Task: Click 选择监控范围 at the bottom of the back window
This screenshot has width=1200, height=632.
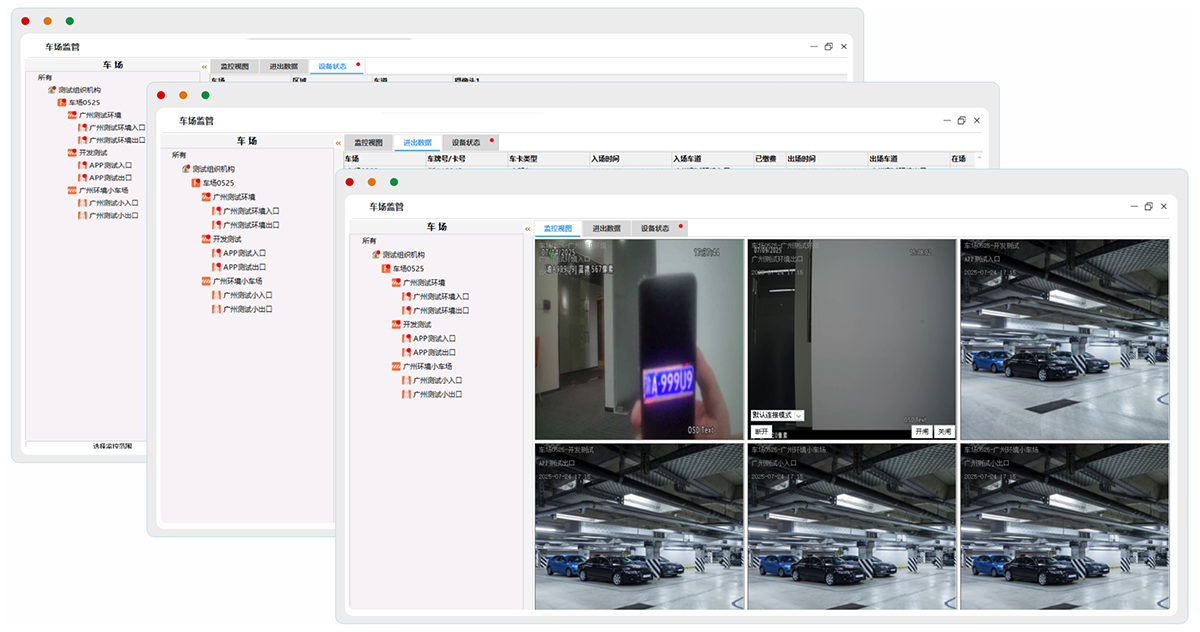Action: point(112,446)
